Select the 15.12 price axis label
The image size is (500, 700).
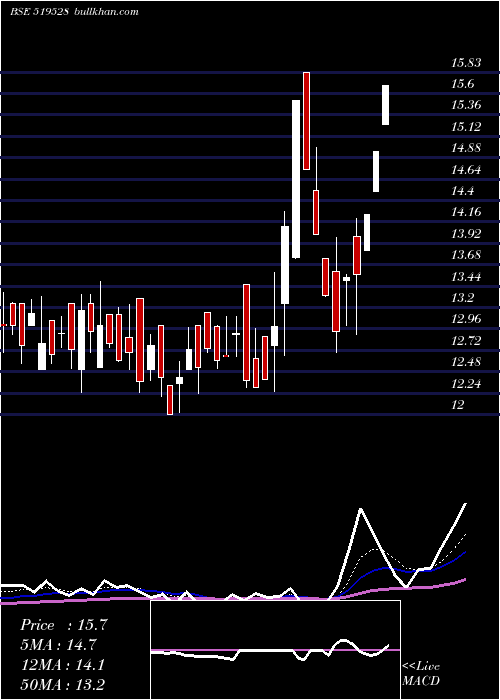pos(466,127)
